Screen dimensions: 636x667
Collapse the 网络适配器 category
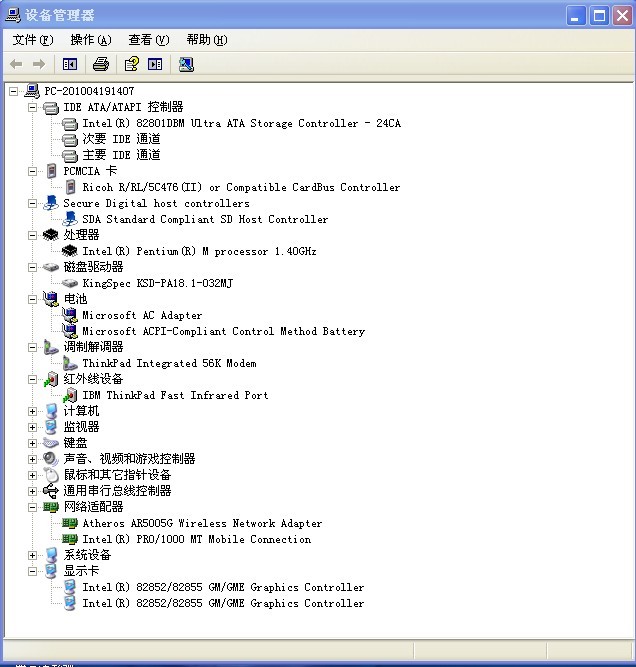[32, 507]
